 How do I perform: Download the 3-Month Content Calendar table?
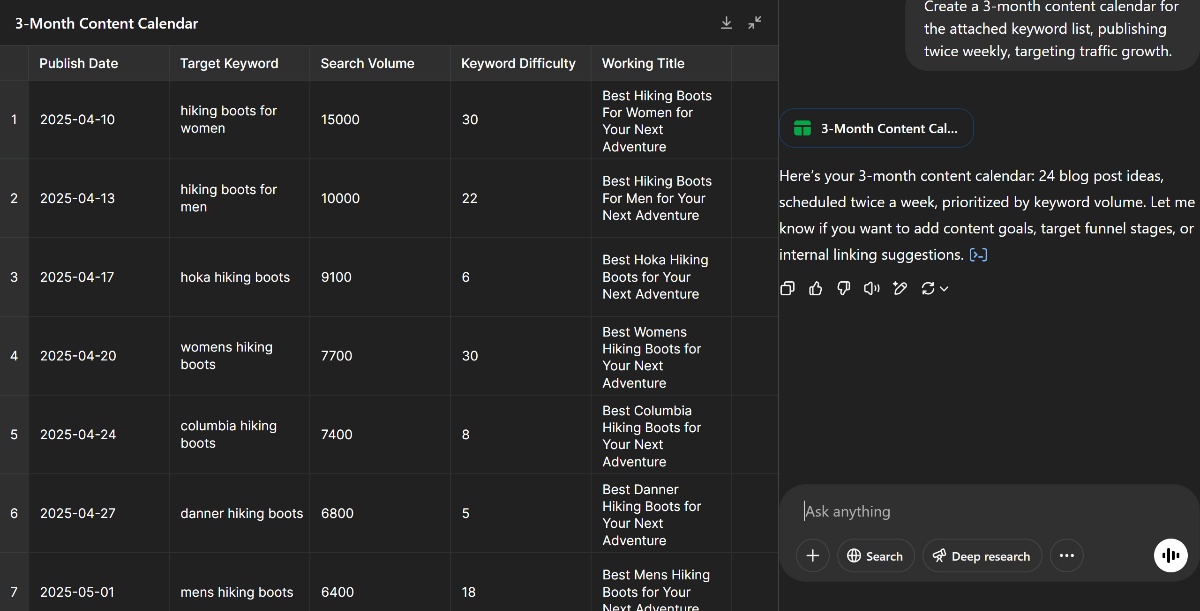(x=726, y=23)
